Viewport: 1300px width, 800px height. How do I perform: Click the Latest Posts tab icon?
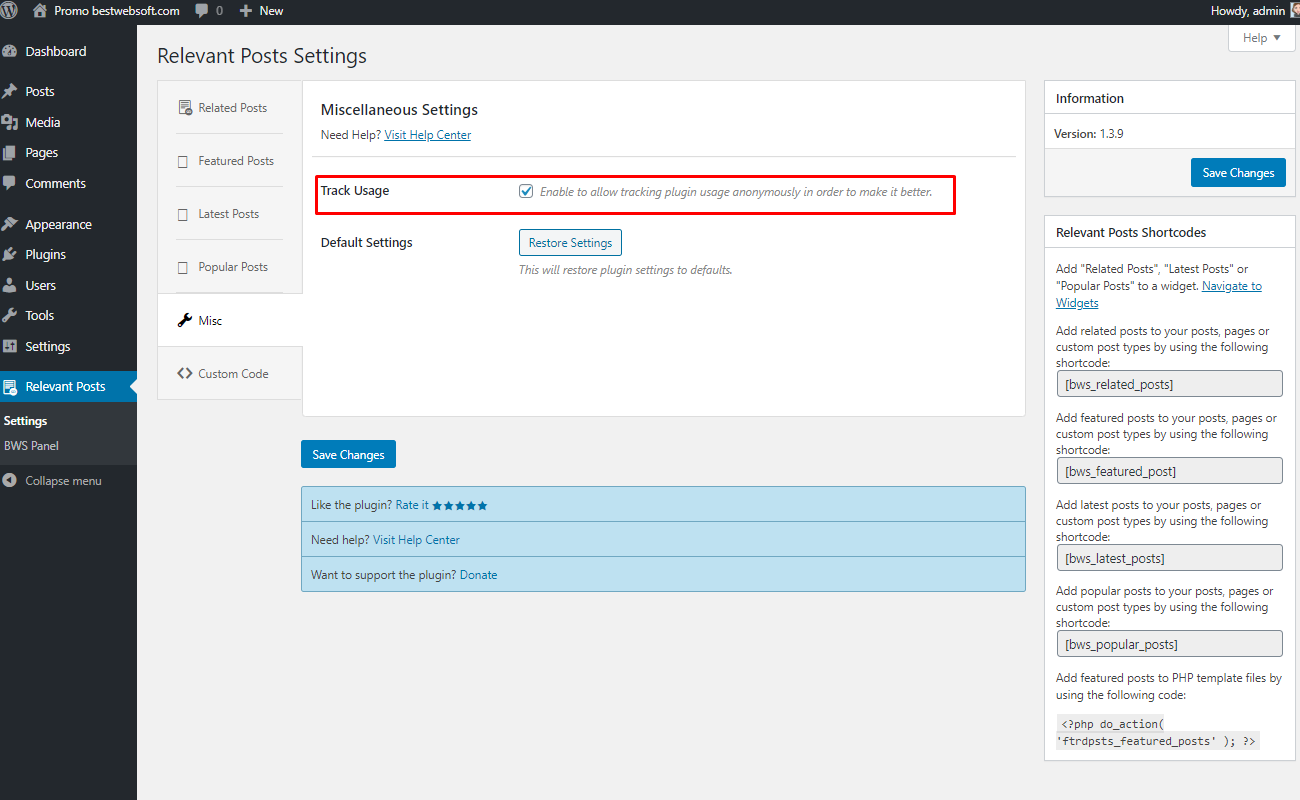click(182, 214)
